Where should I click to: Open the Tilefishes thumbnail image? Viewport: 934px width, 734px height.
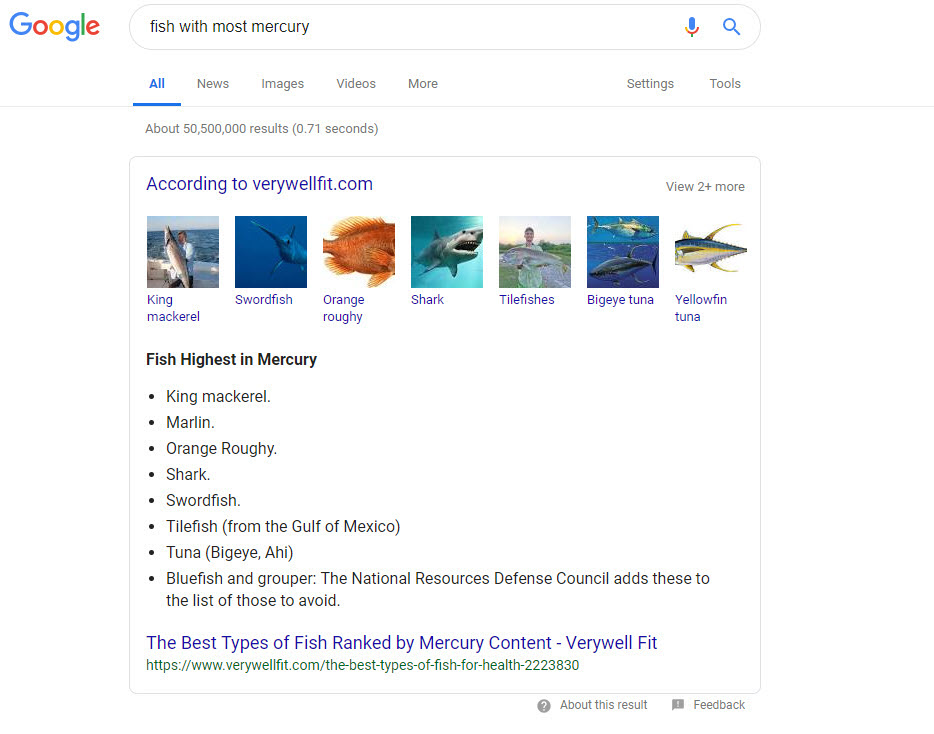535,252
